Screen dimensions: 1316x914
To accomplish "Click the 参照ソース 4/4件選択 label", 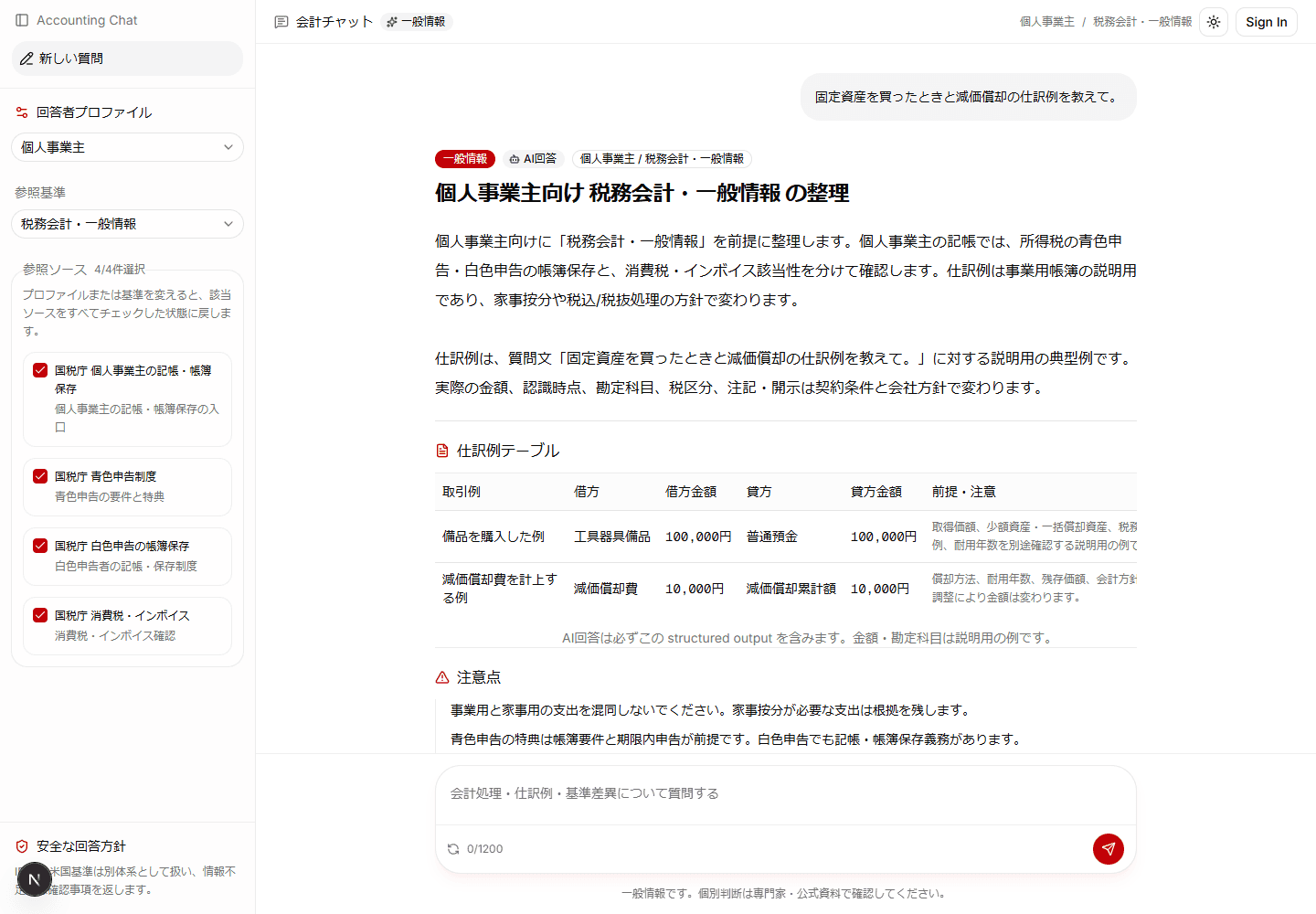I will (x=84, y=270).
